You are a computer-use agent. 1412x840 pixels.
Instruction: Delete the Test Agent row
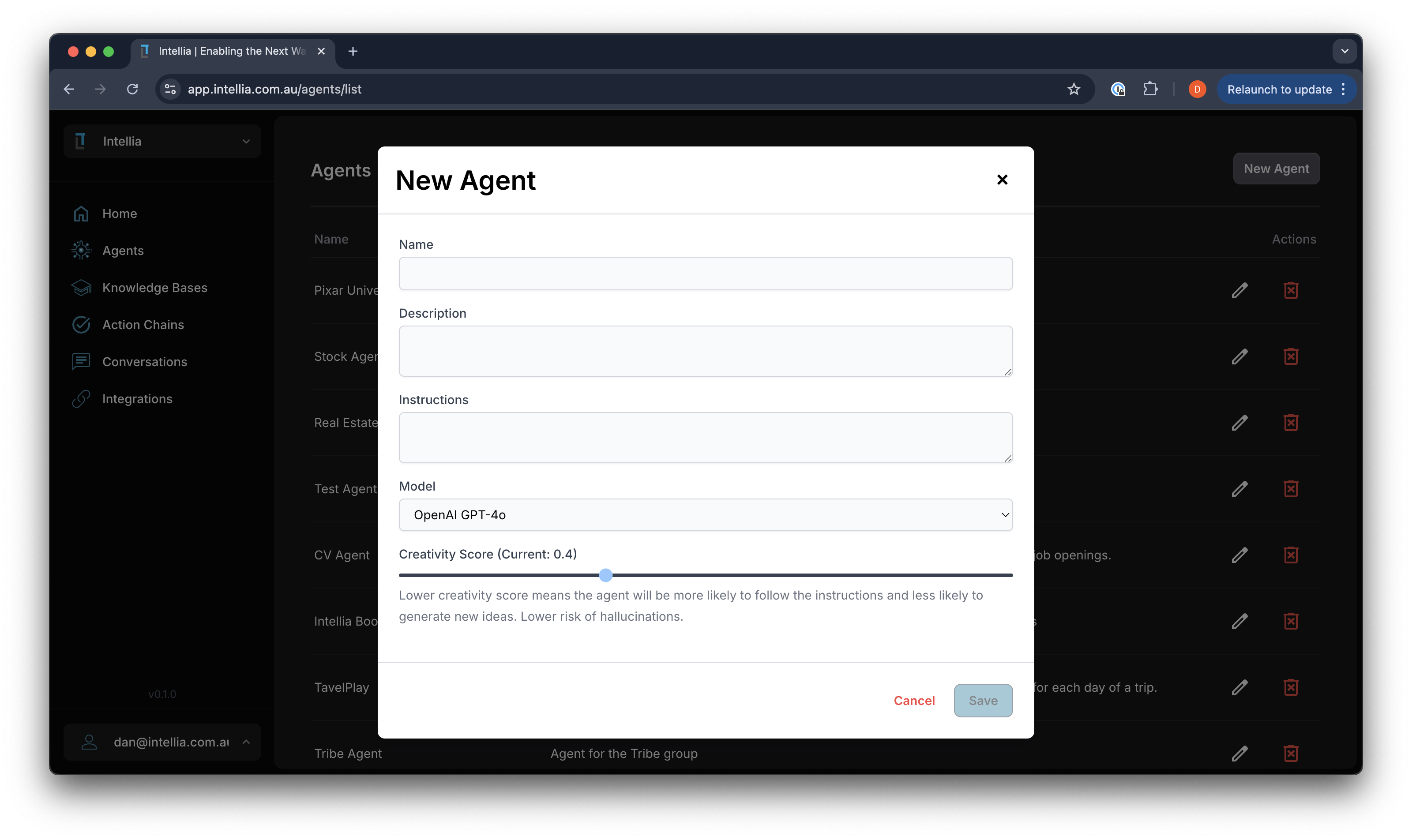[x=1290, y=489]
